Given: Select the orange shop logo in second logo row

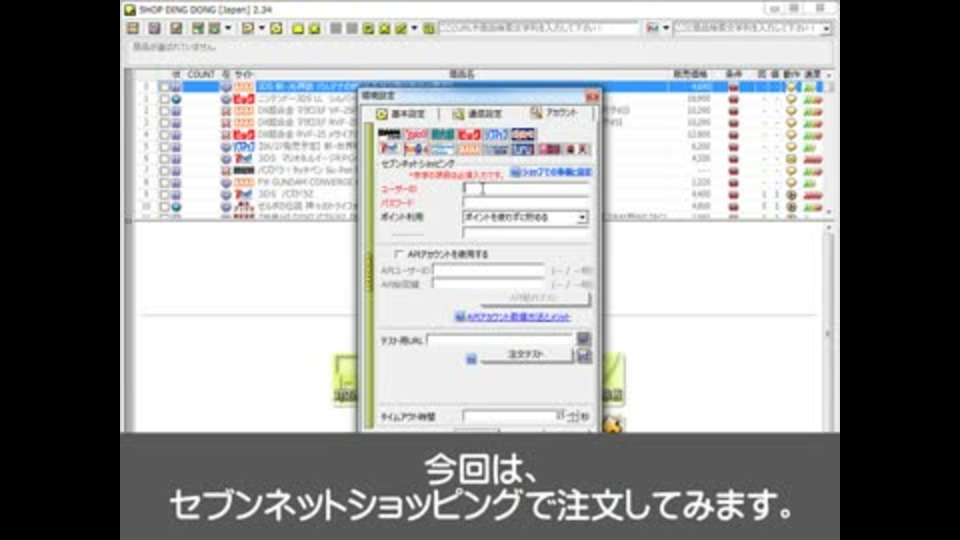Looking at the screenshot, I should coord(469,149).
